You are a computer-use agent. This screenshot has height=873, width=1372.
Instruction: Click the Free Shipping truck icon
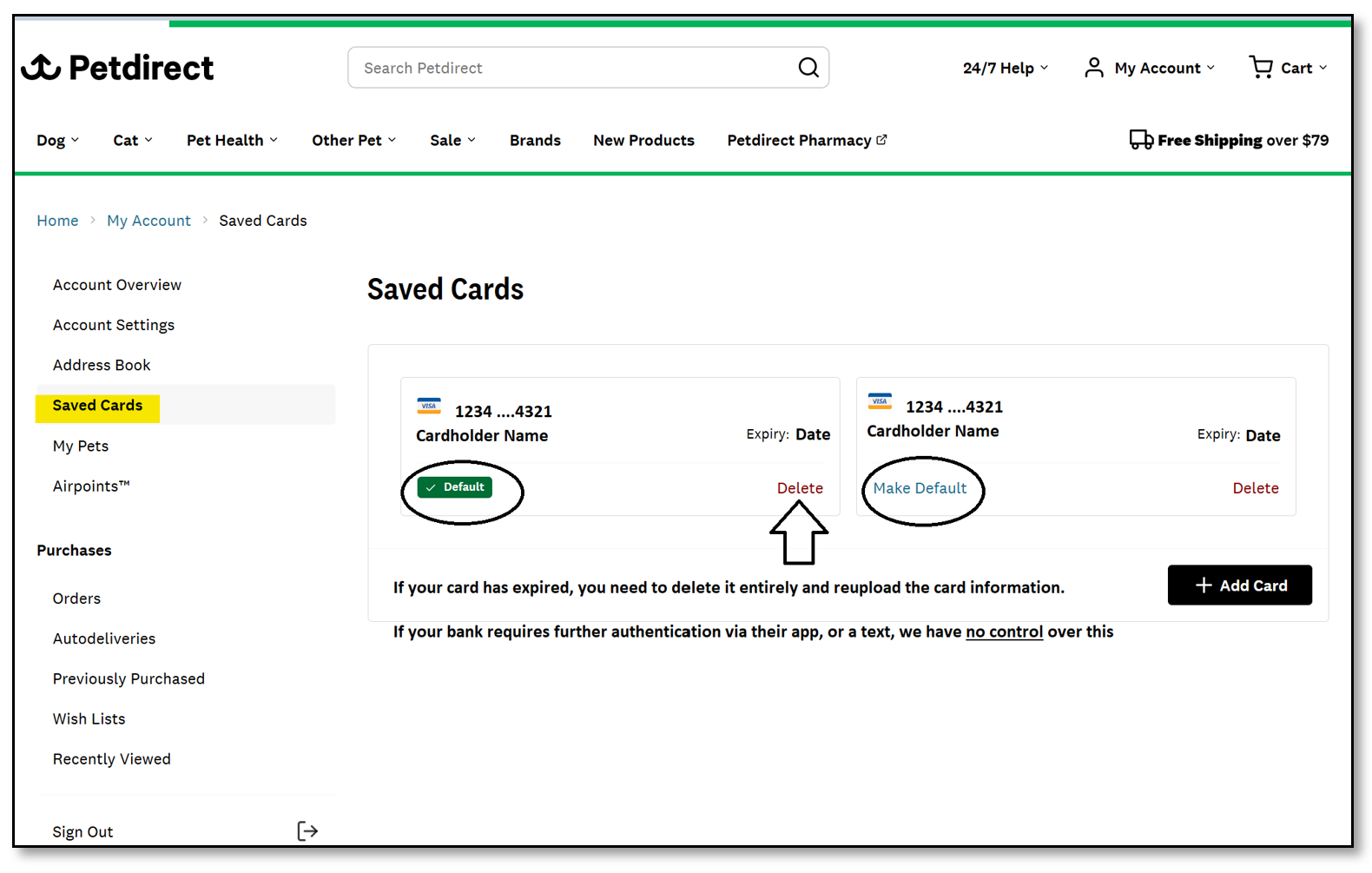coord(1141,140)
